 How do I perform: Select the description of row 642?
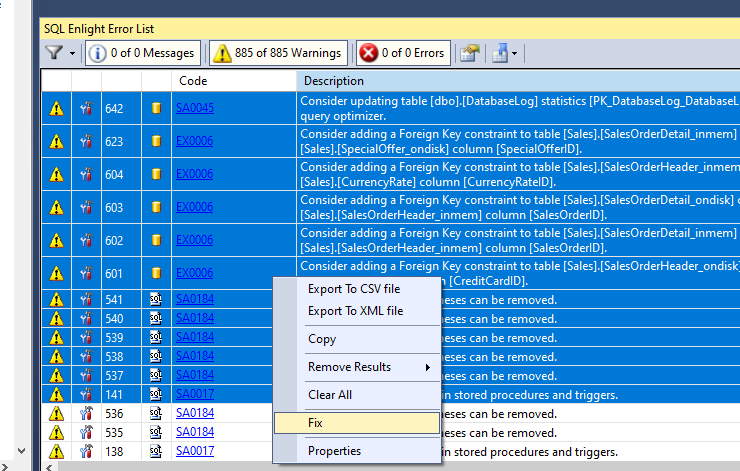pos(518,108)
